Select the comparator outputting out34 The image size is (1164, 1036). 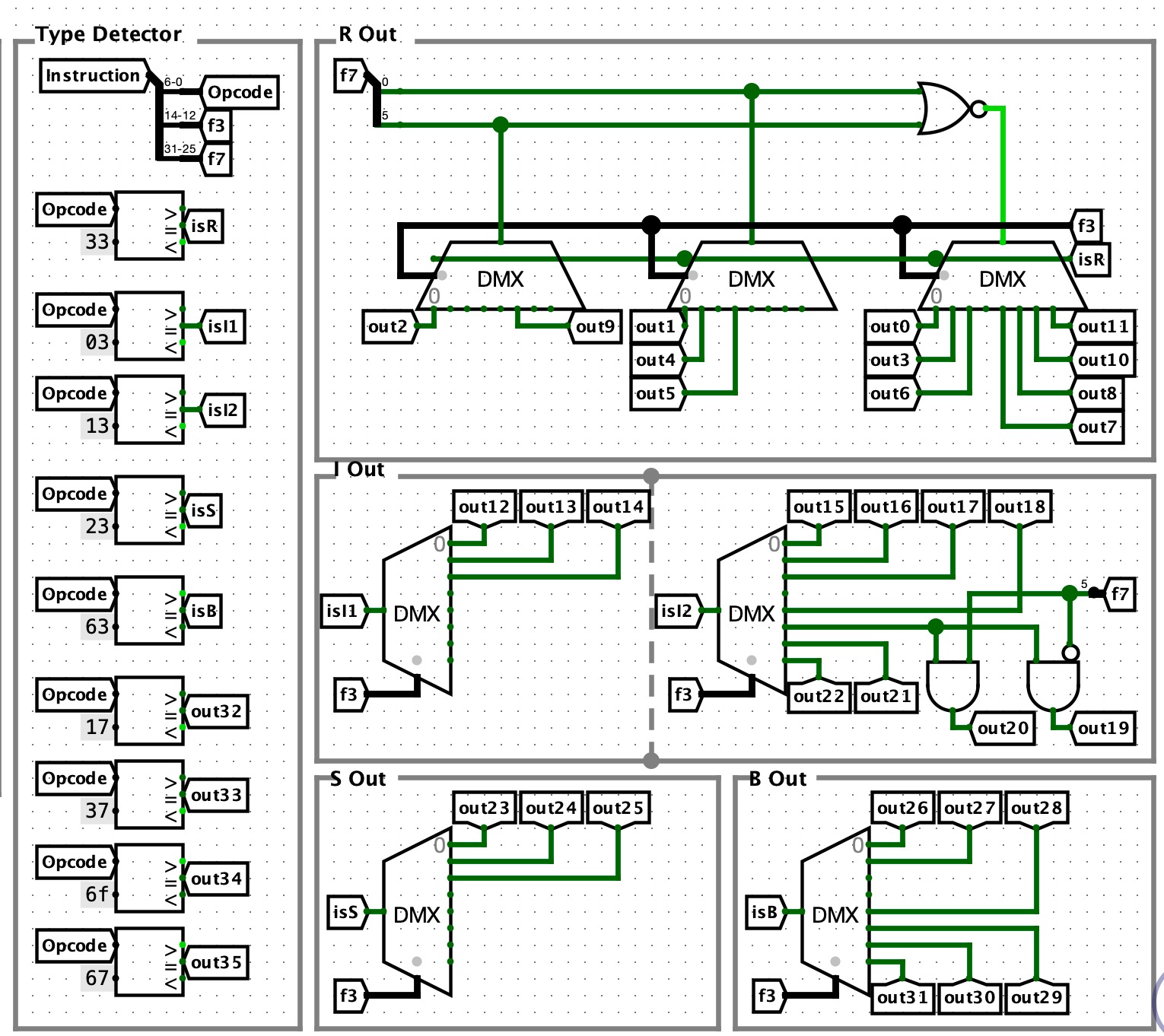150,879
